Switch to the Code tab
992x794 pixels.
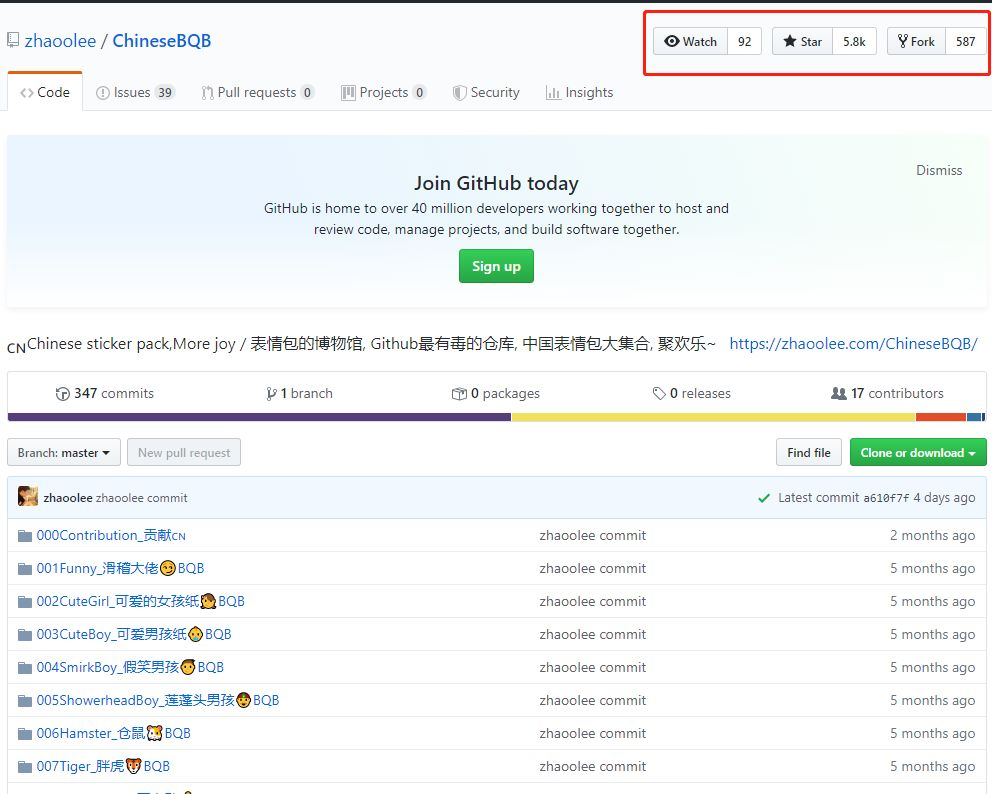pos(44,92)
